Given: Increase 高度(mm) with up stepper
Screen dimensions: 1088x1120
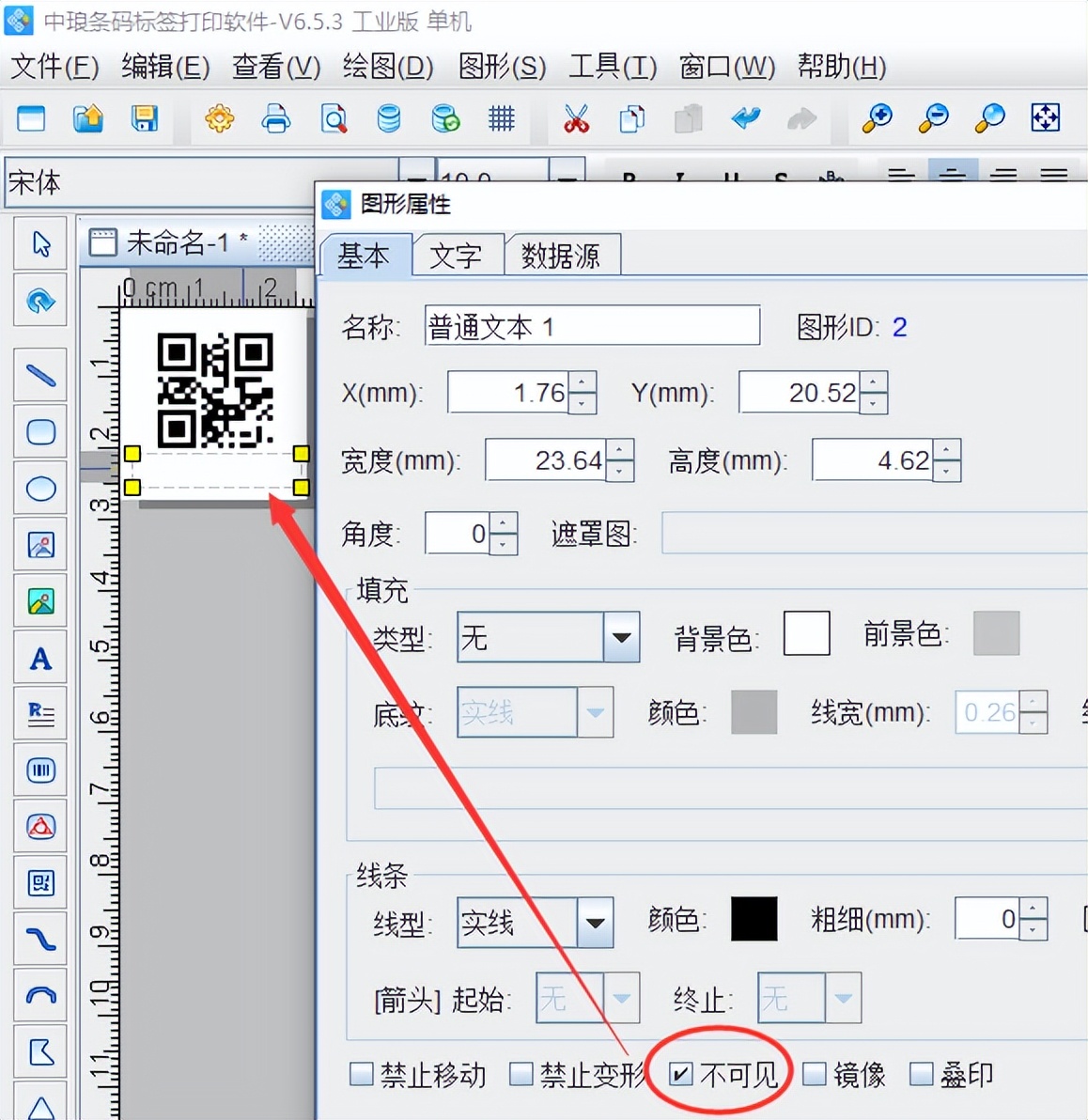Looking at the screenshot, I should pos(947,450).
